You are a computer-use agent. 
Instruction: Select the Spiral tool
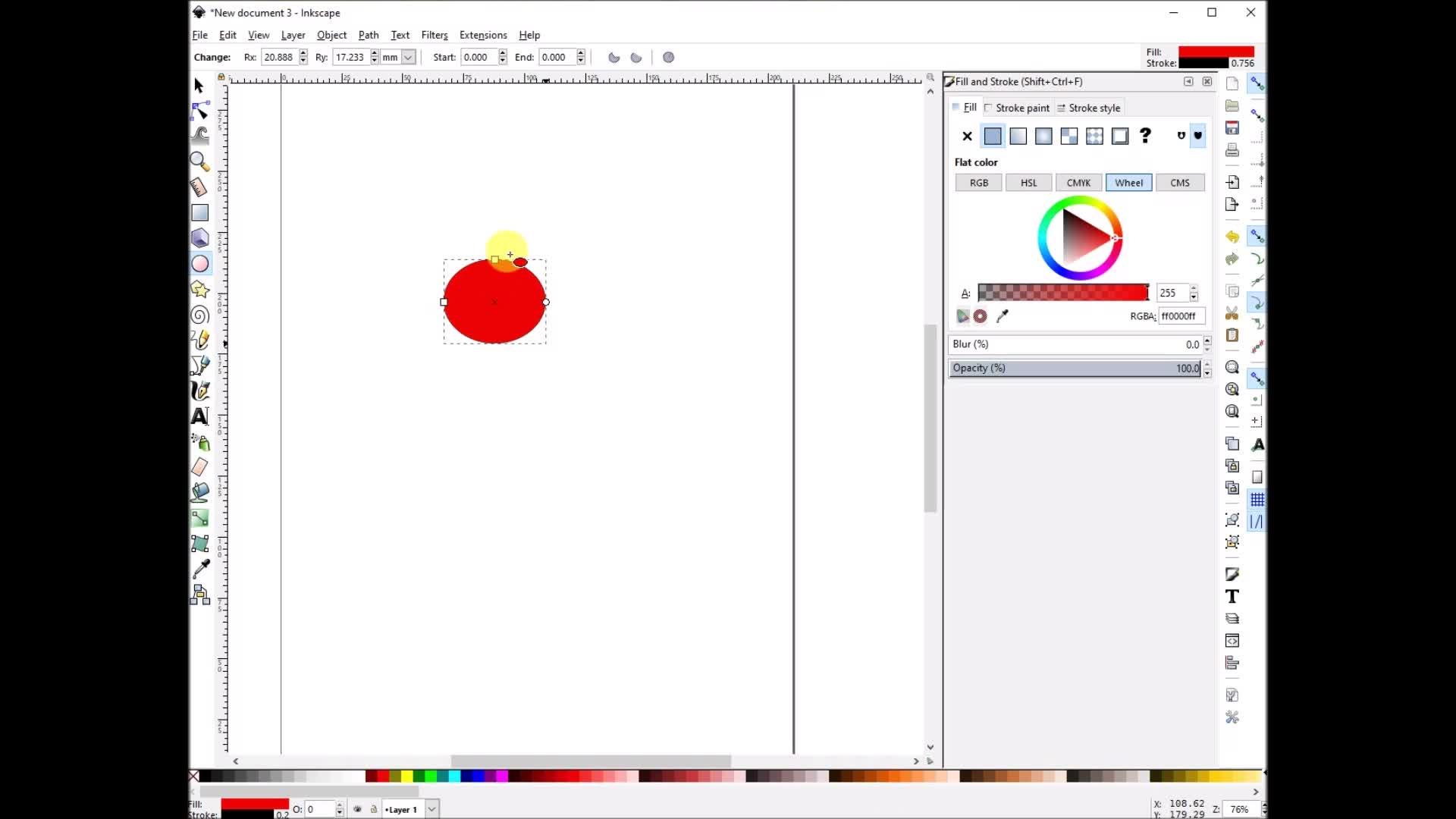[199, 315]
